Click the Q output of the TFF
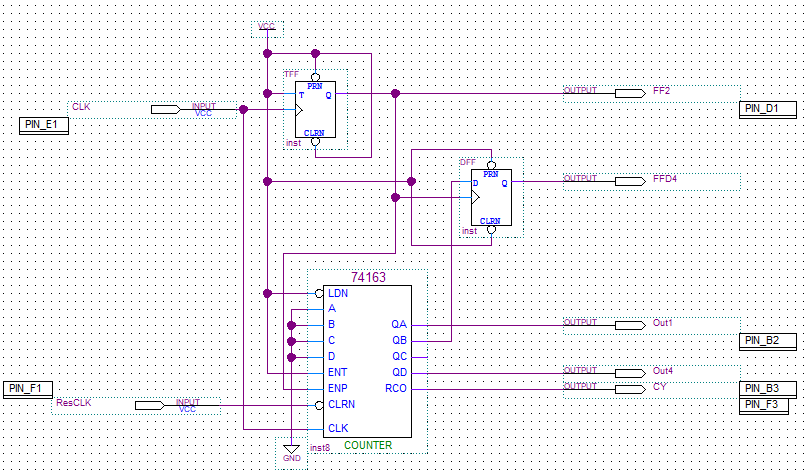This screenshot has height=474, width=811. 328,95
